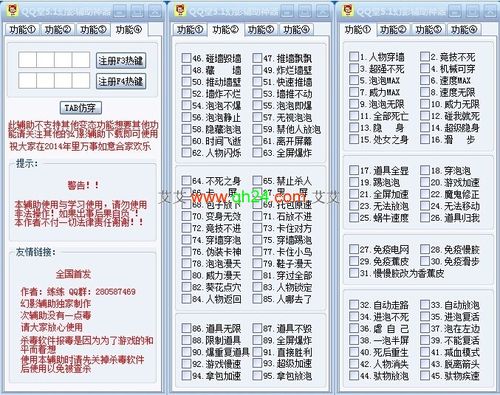Check option 76. 伪装卡神
The height and width of the screenshot is (395, 500).
(x=186, y=252)
